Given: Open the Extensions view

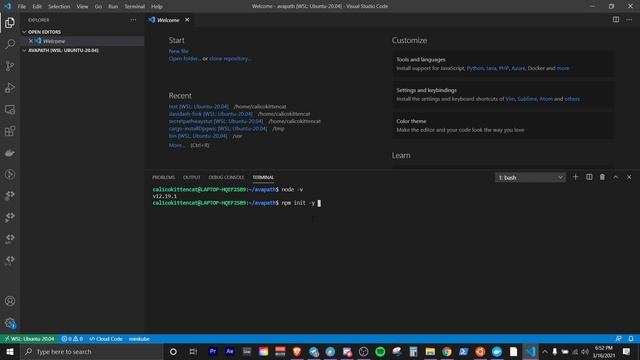Looking at the screenshot, I should 10,131.
